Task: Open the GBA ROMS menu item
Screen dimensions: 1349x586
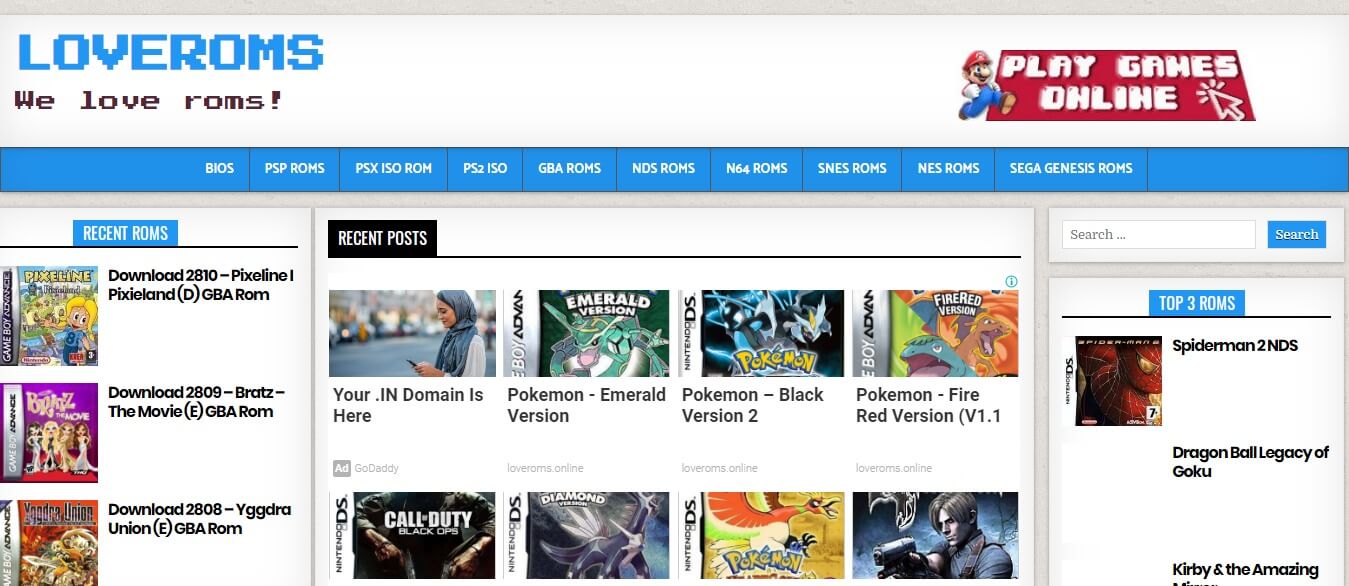Action: 568,168
